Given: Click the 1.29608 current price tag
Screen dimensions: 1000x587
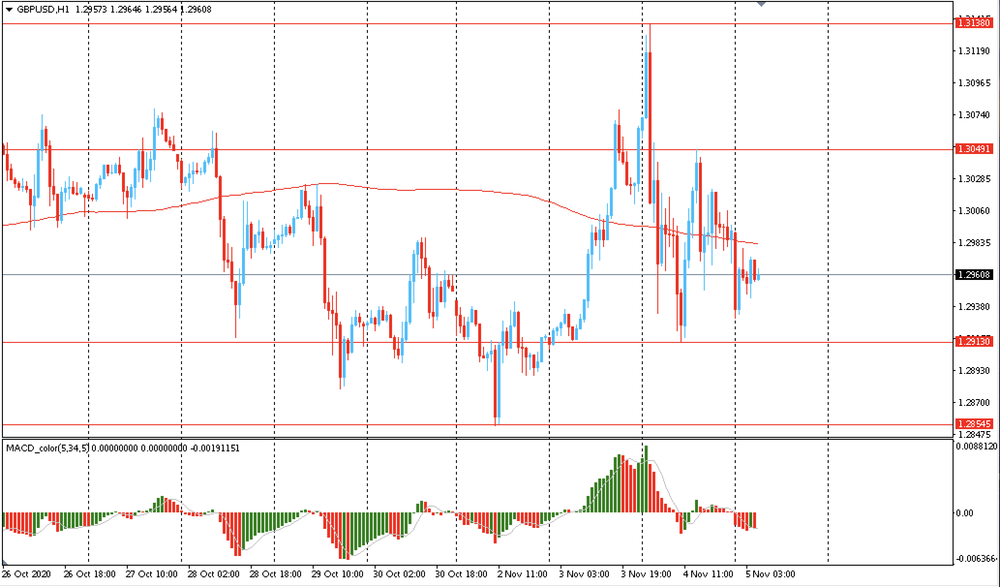Looking at the screenshot, I should [974, 274].
